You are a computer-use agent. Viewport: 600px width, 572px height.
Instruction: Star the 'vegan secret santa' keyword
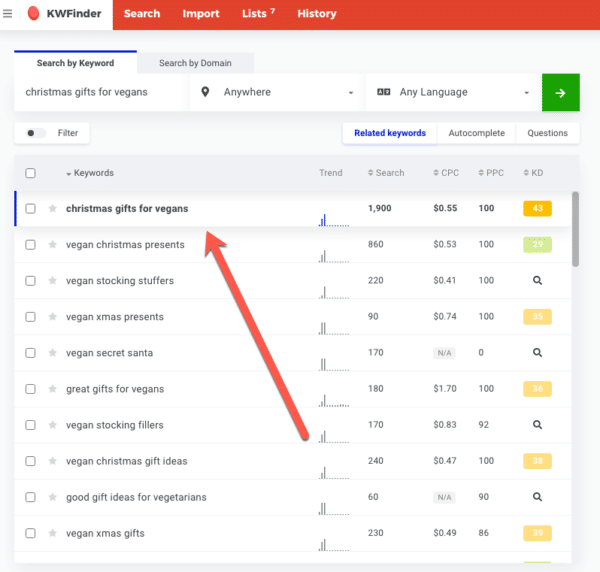[x=53, y=353]
